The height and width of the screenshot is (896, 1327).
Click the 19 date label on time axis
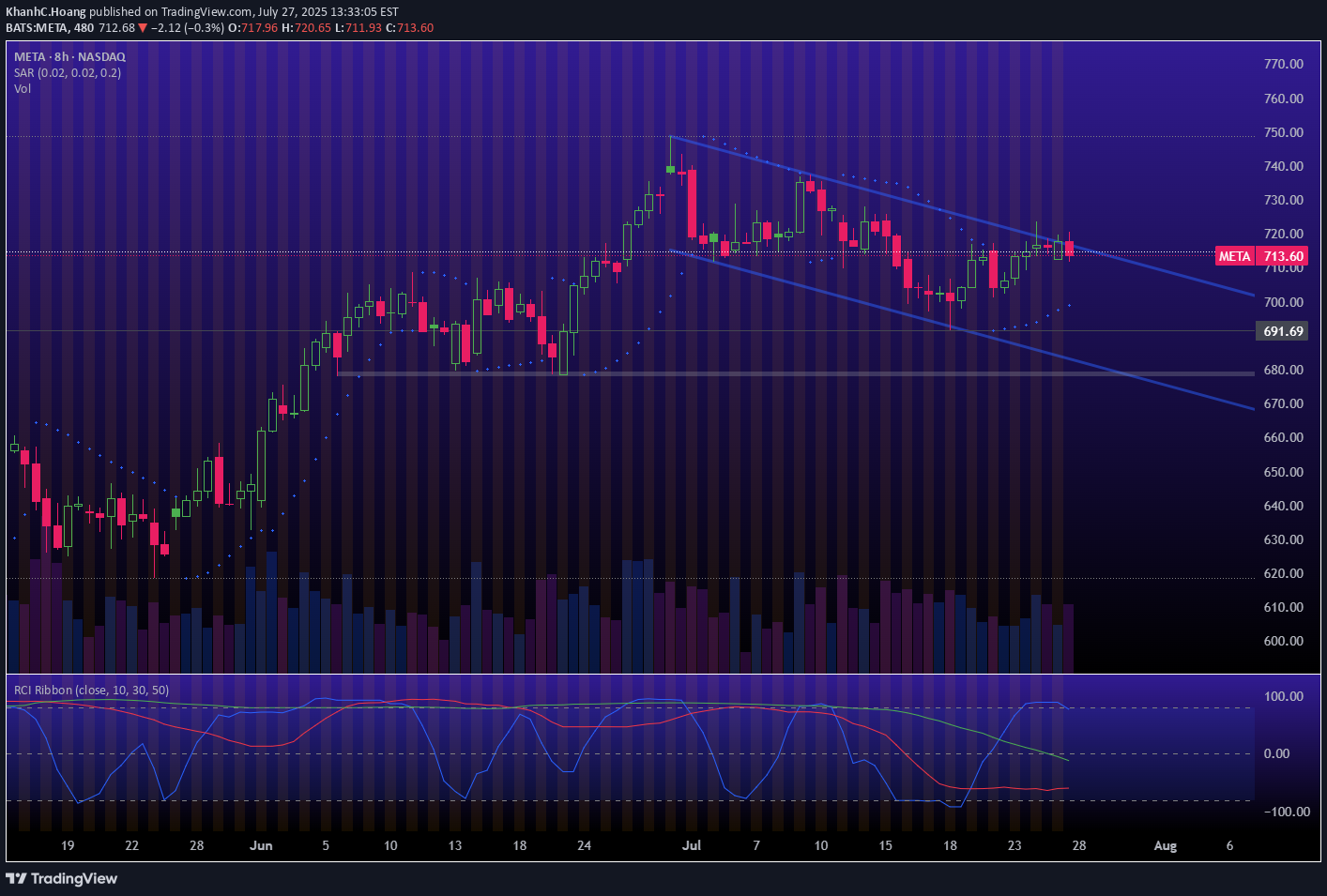[x=68, y=845]
